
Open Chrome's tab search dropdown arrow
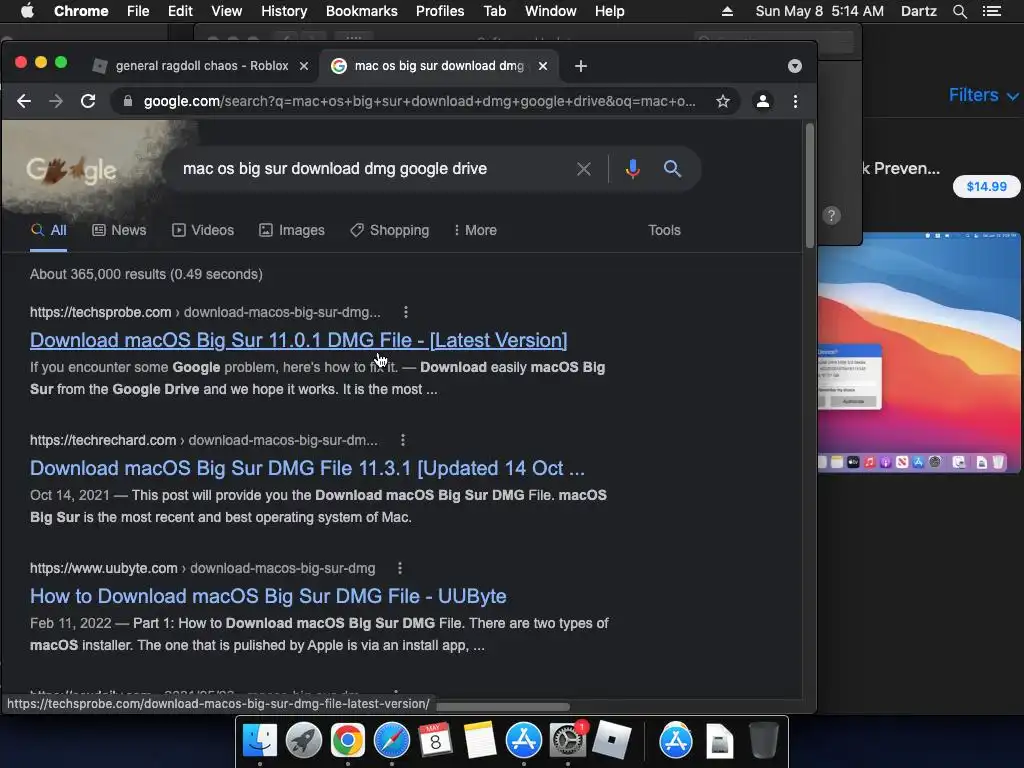(x=795, y=66)
